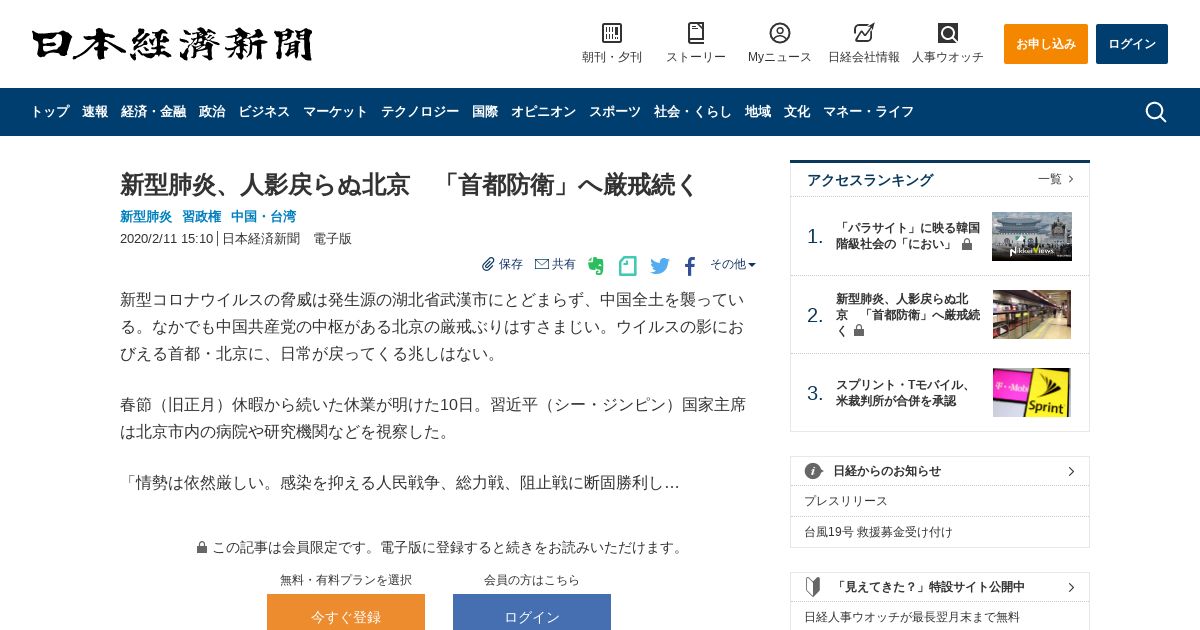Screen dimensions: 1200x630
Task: Click the Nikkei logo 日本経済新聞
Action: click(x=172, y=44)
